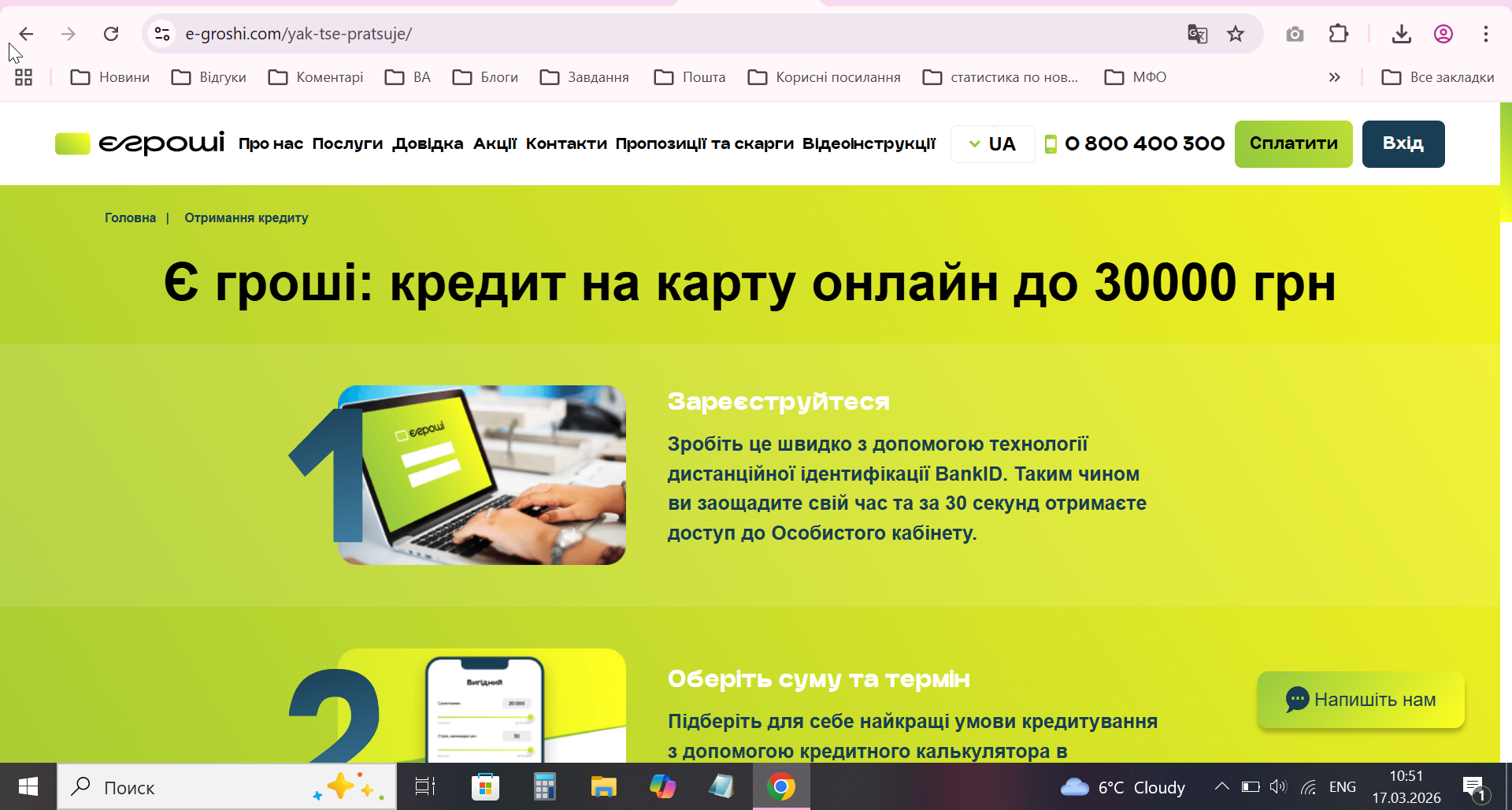The height and width of the screenshot is (810, 1512).
Task: Open the Напишіть нам chat button
Action: (1361, 700)
